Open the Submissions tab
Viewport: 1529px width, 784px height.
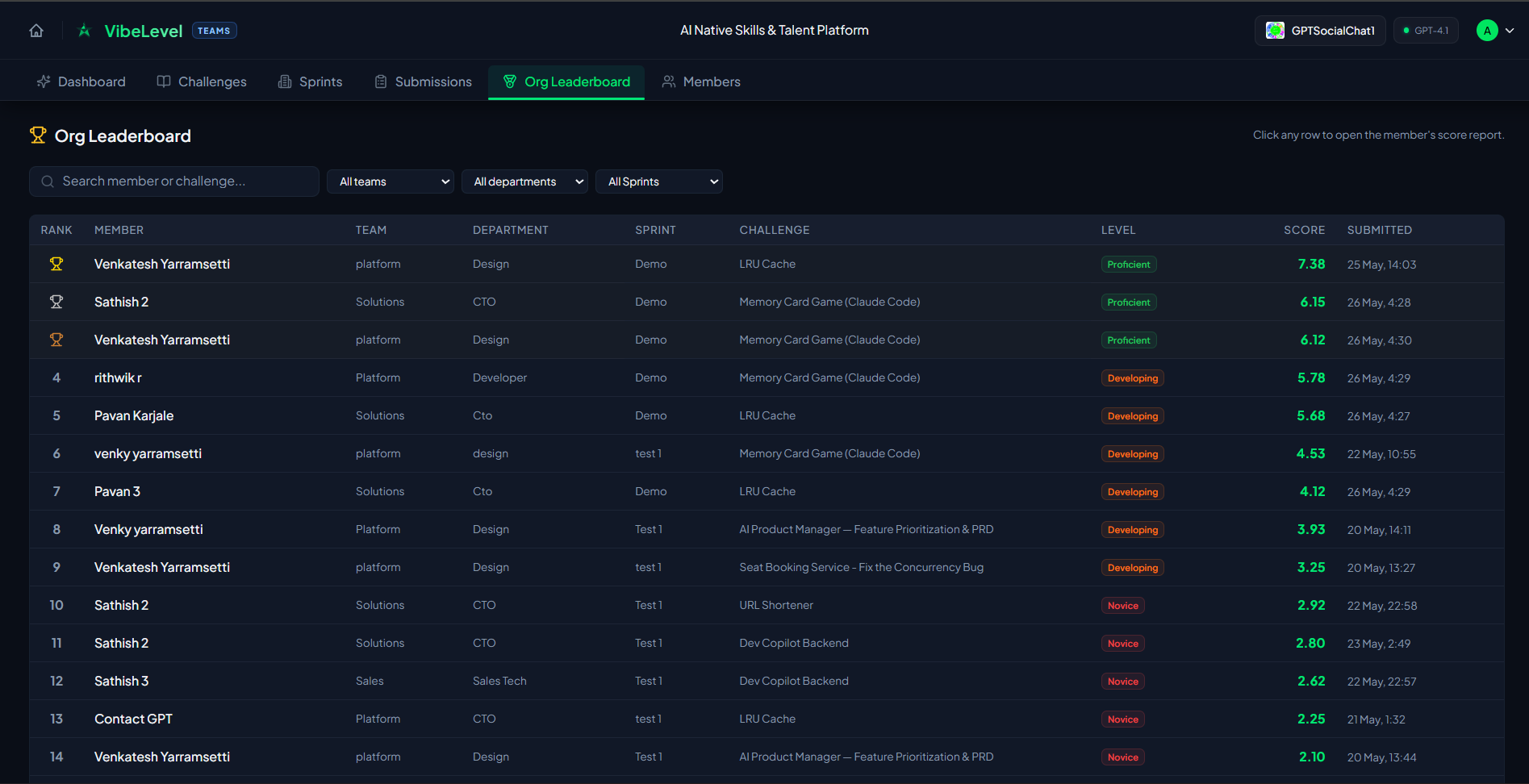(424, 81)
